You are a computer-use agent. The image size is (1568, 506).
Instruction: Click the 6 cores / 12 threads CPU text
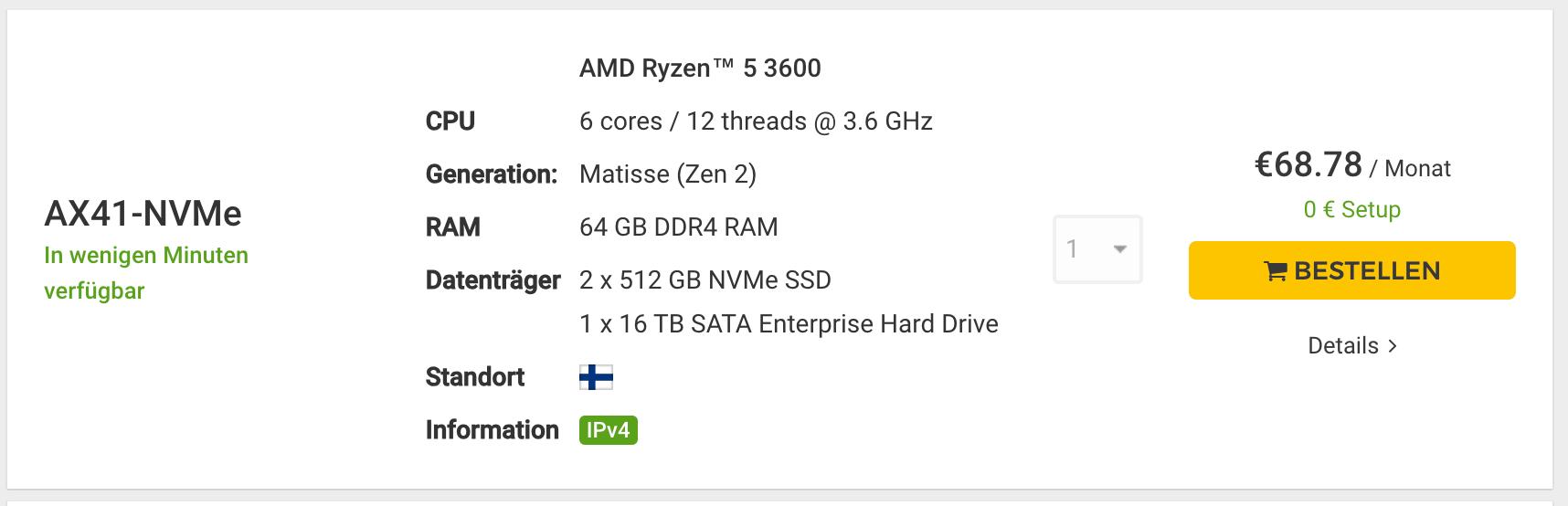coord(756,121)
